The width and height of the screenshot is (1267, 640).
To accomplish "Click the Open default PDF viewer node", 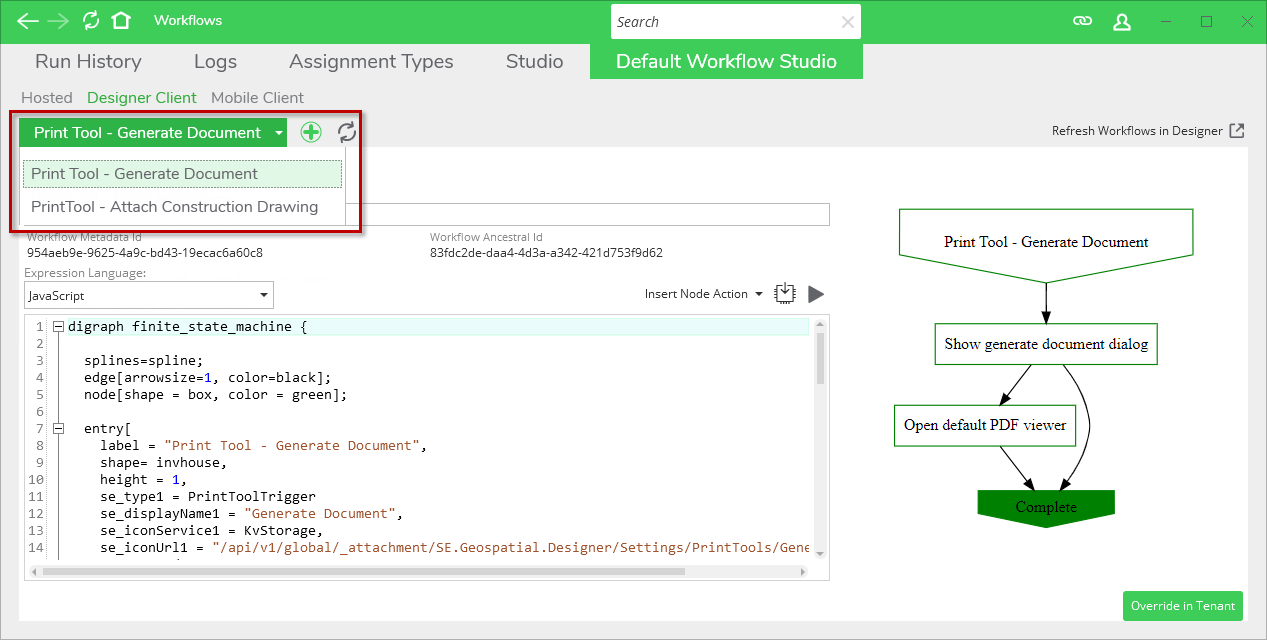I will (x=985, y=425).
